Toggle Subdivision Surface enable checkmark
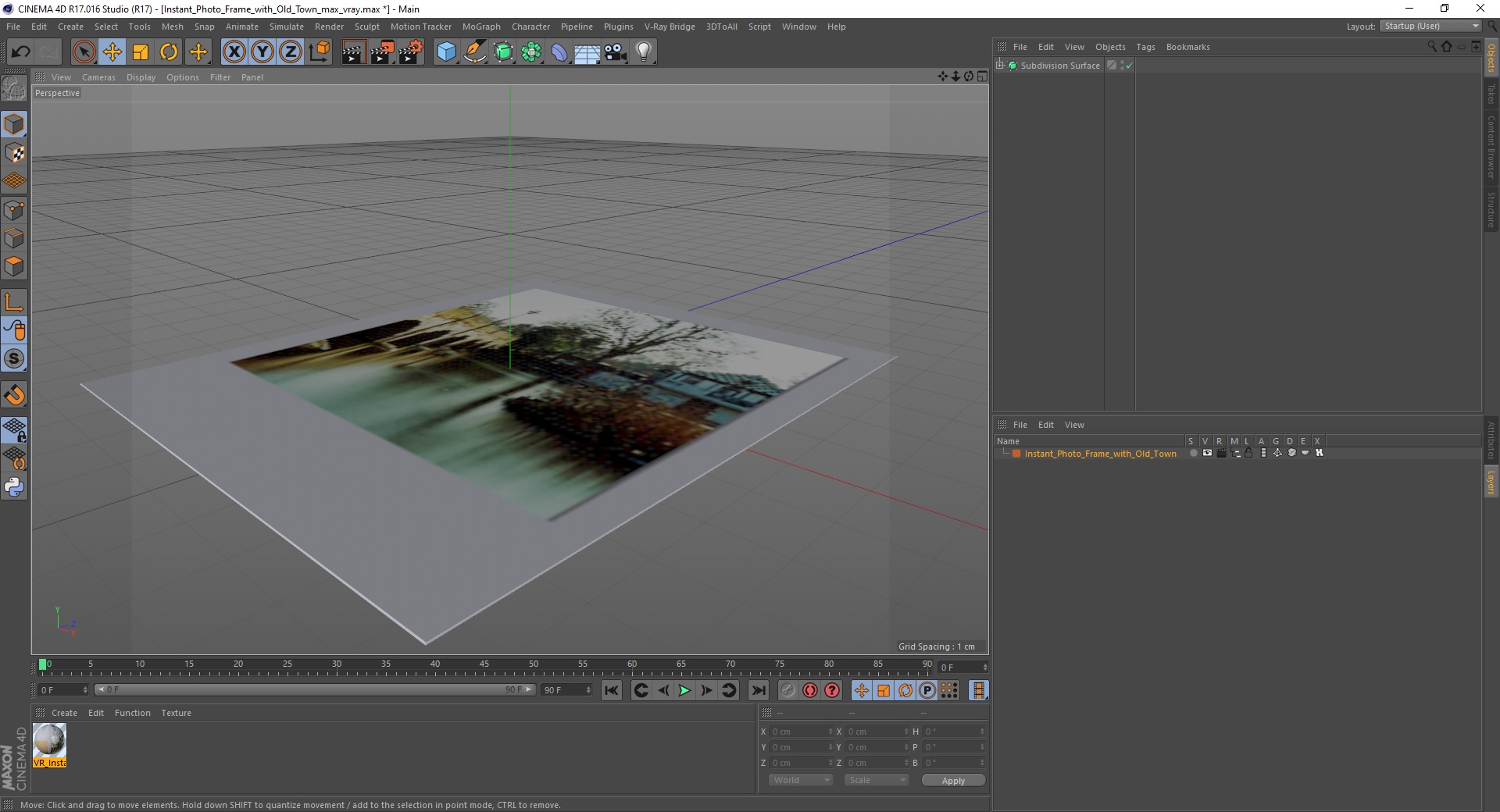Viewport: 1500px width, 812px height. click(x=1129, y=66)
